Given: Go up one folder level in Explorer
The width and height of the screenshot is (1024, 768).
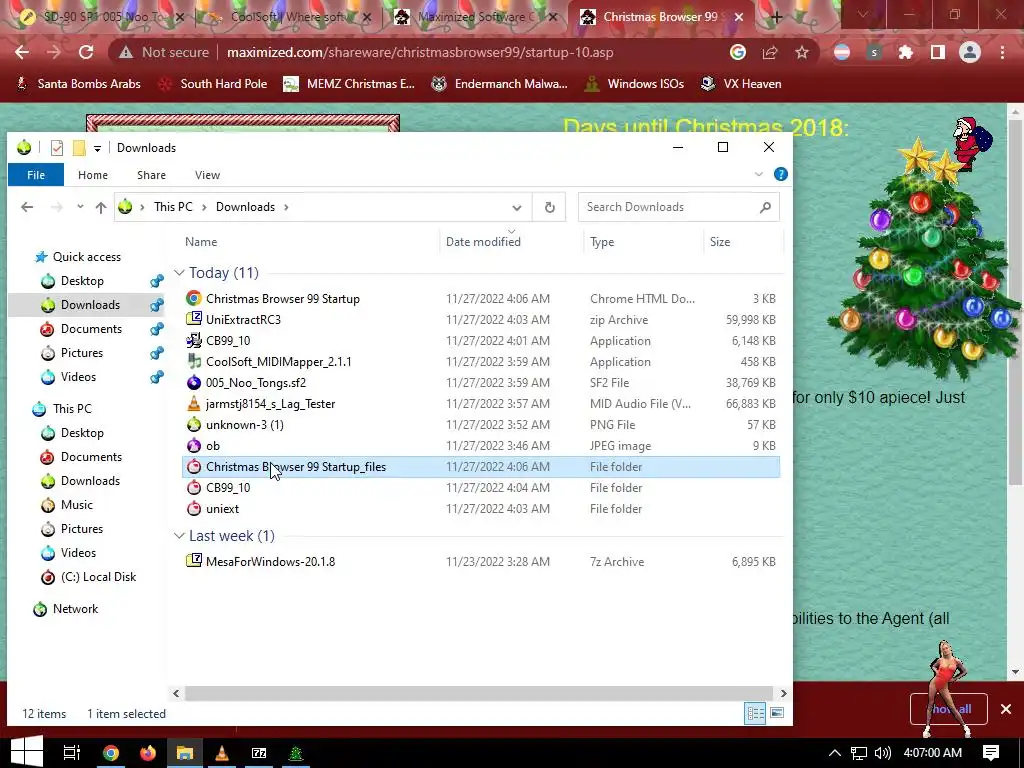Looking at the screenshot, I should (x=101, y=207).
